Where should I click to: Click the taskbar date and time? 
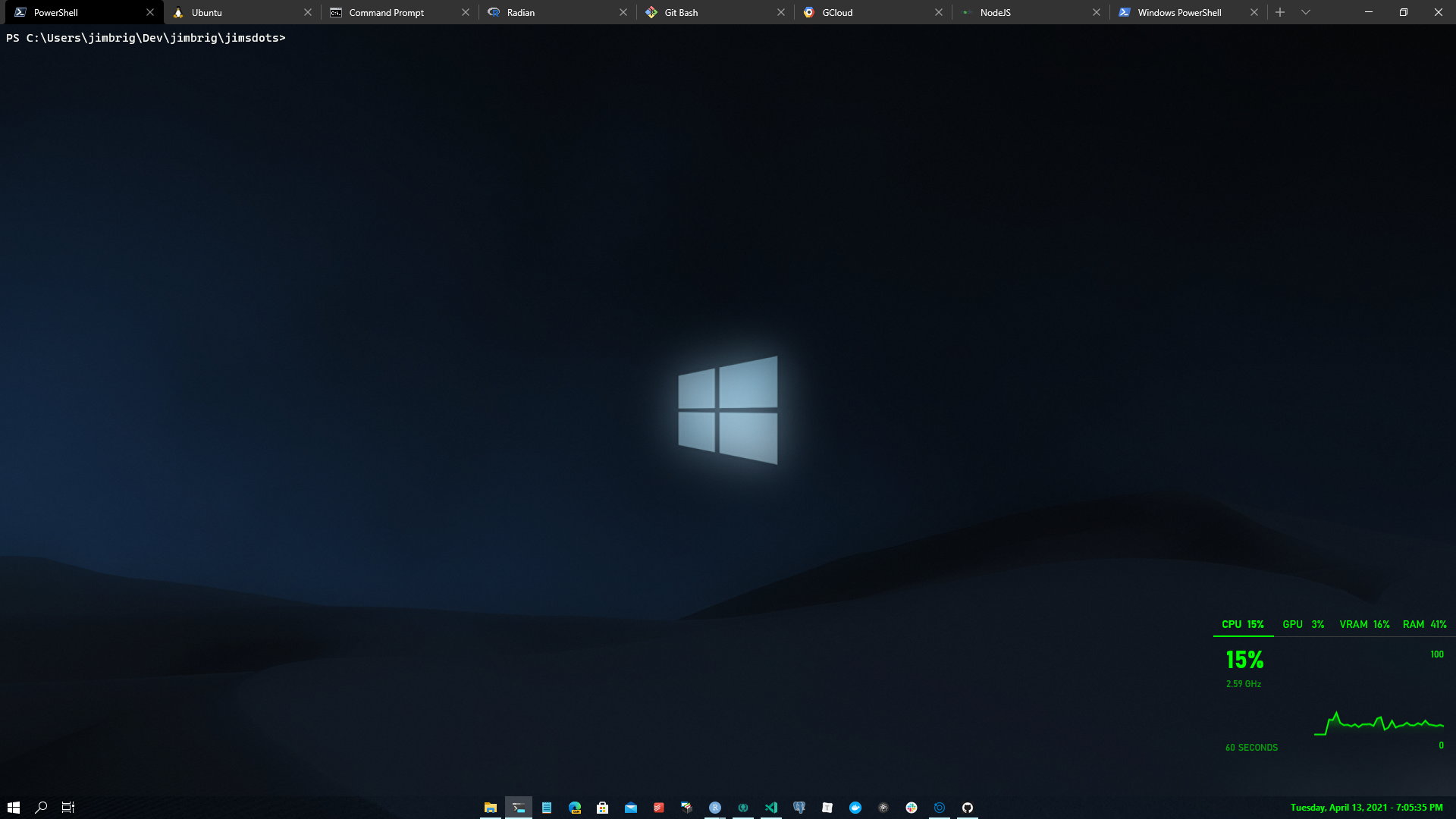[x=1366, y=808]
